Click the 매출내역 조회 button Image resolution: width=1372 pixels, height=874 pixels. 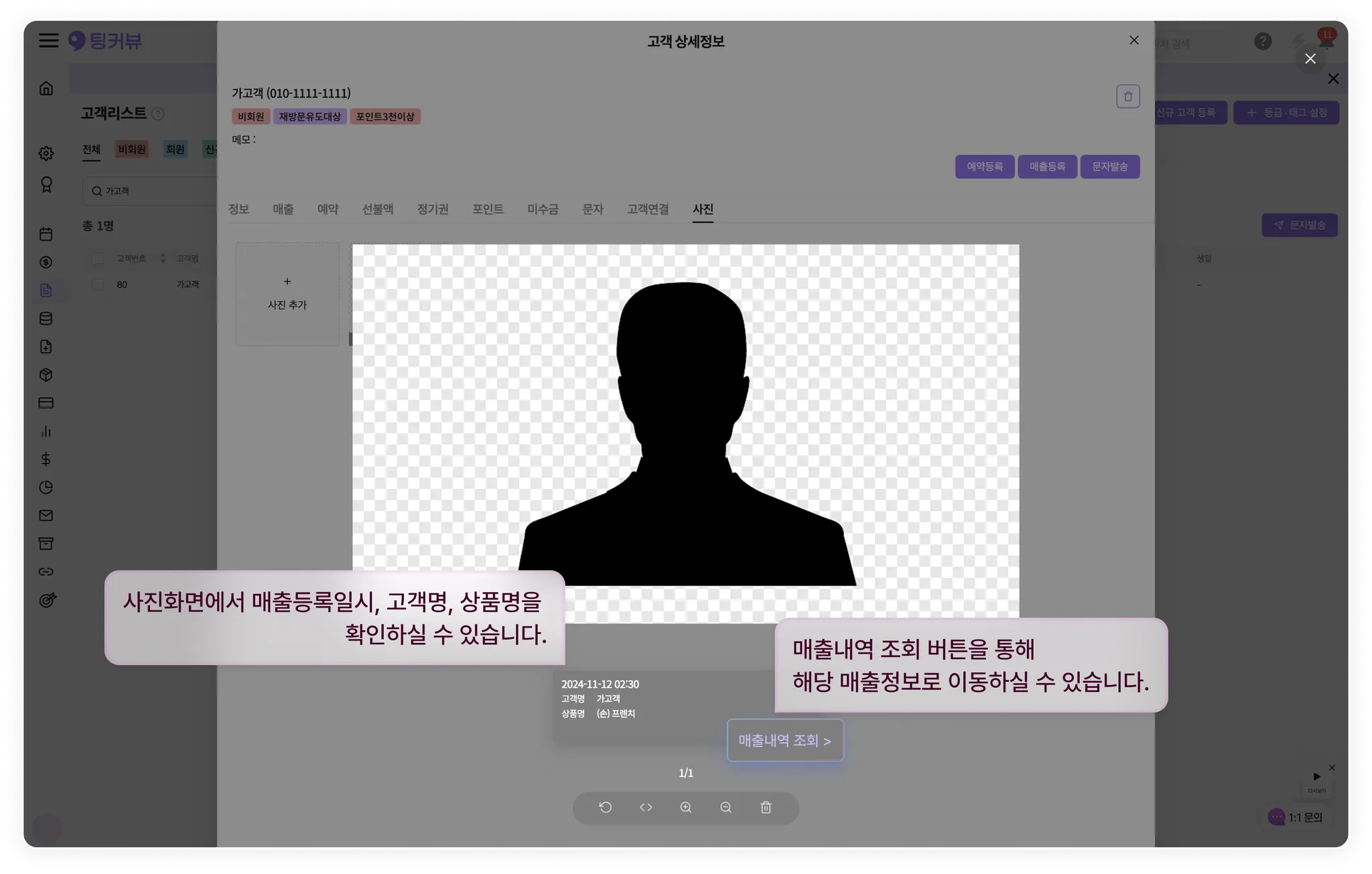tap(784, 741)
